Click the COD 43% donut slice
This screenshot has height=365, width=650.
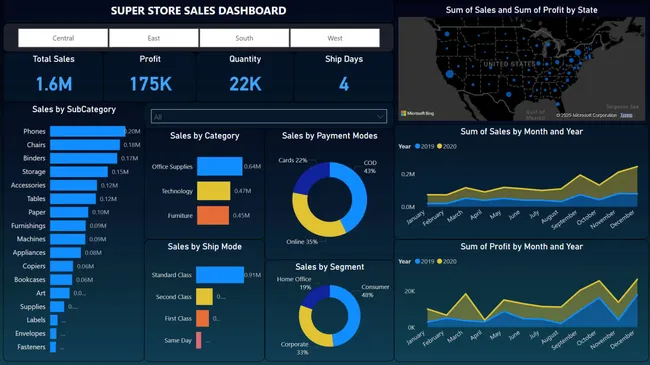click(x=359, y=195)
